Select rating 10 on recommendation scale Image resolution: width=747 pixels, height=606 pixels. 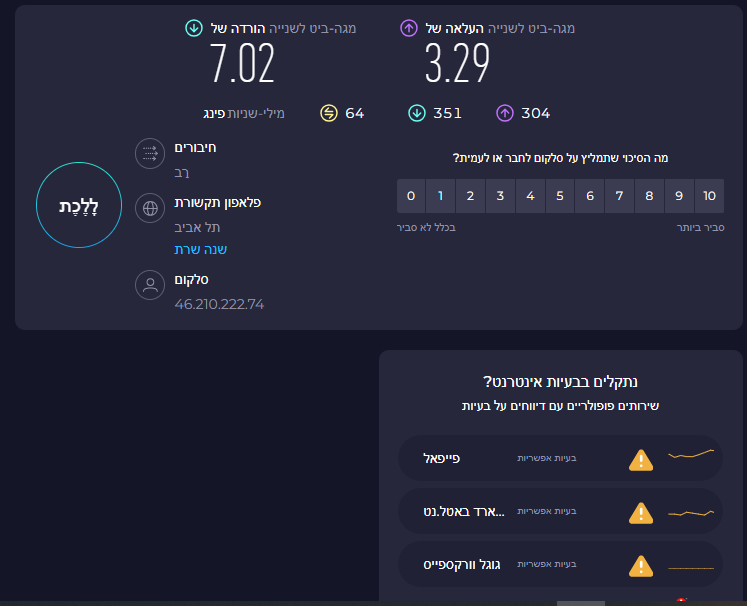(x=709, y=195)
